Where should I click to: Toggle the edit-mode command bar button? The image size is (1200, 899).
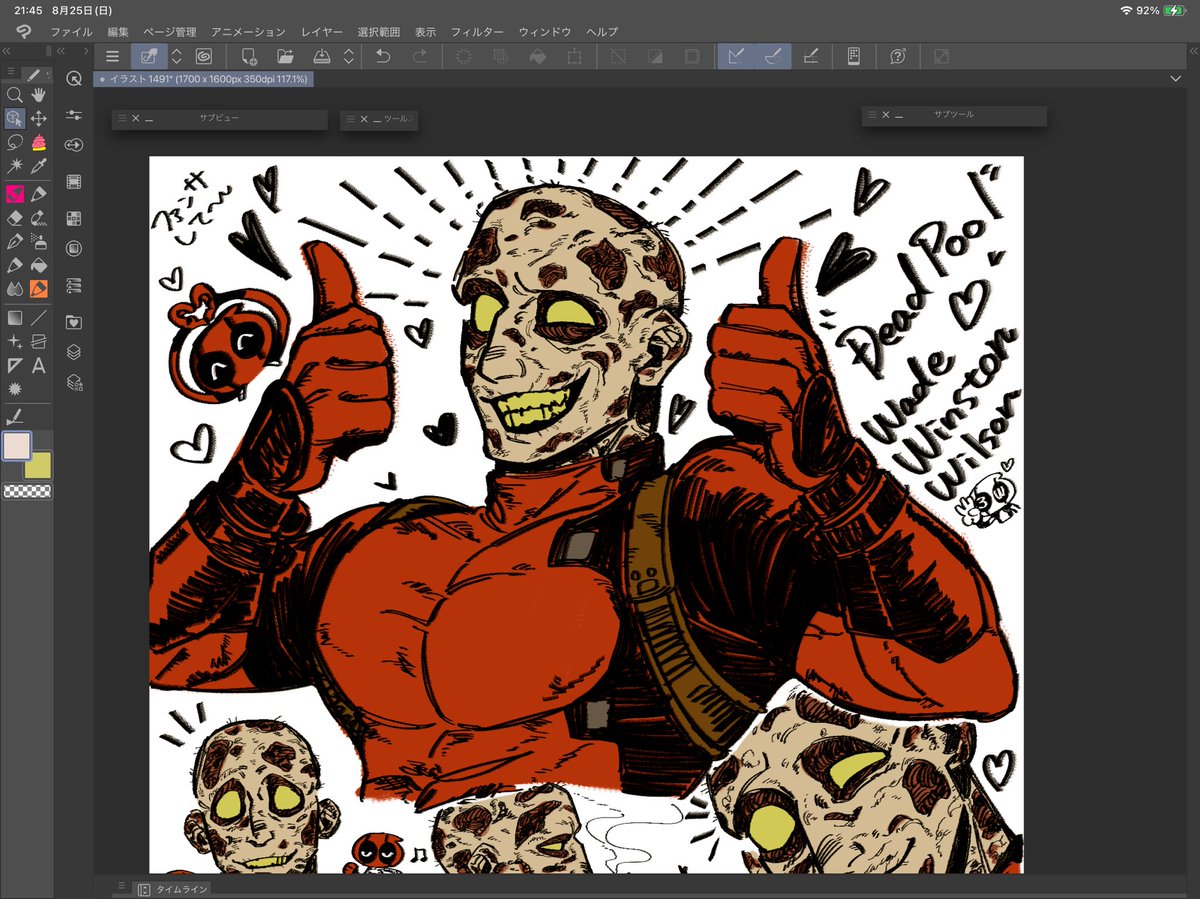pos(149,56)
